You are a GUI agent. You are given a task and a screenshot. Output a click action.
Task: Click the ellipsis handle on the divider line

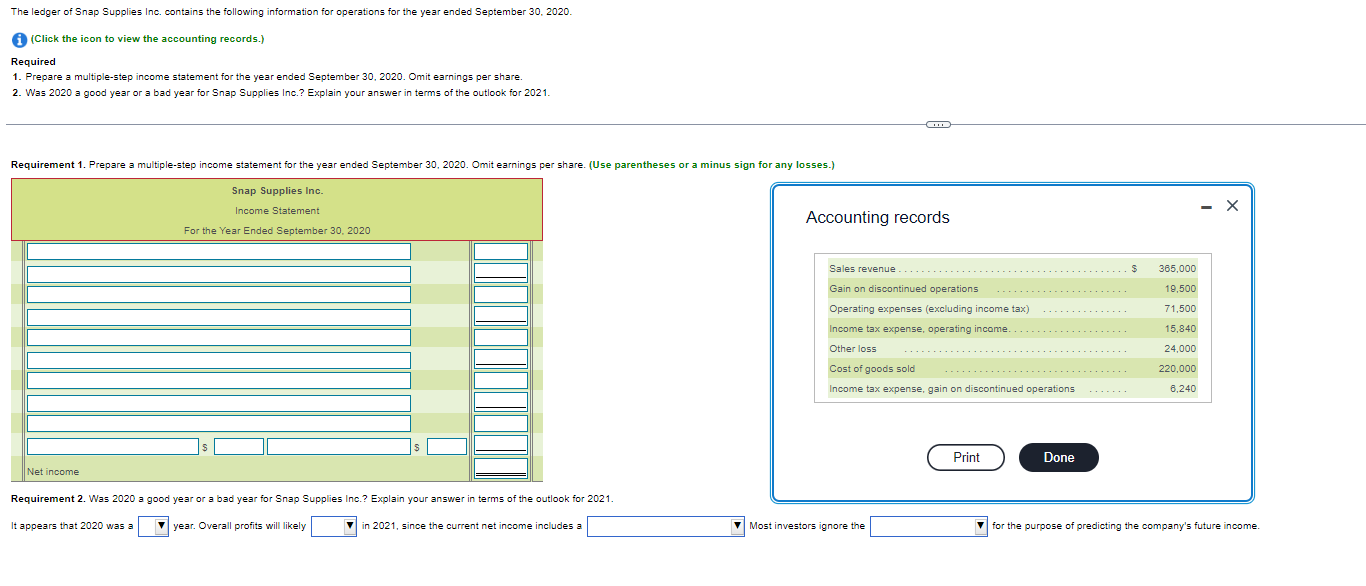tap(938, 124)
